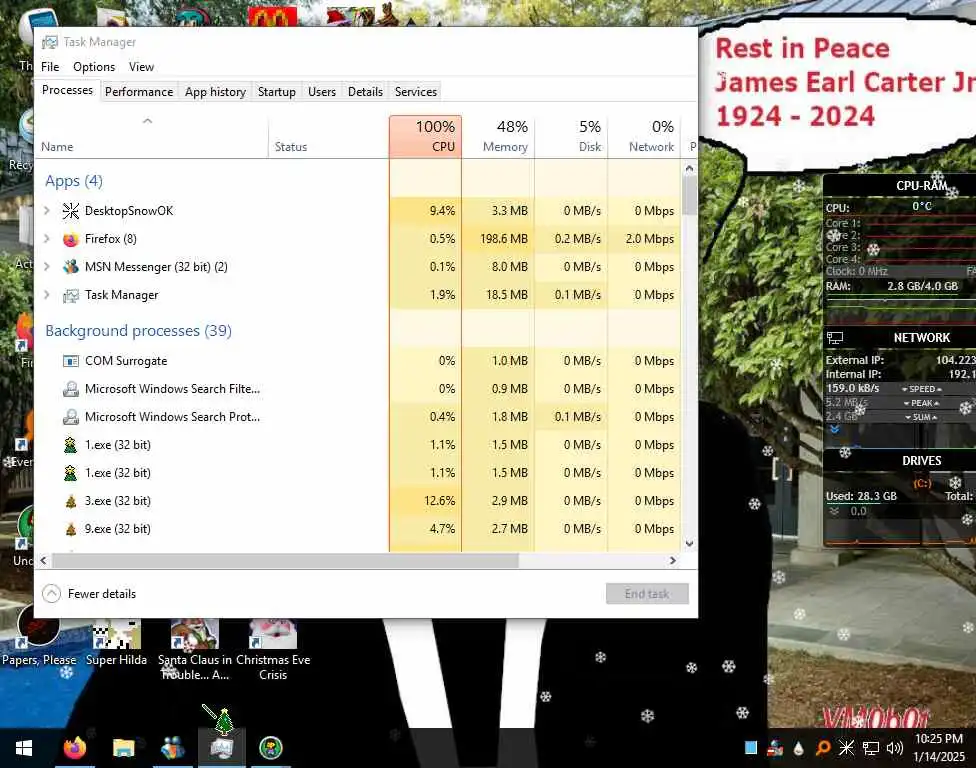This screenshot has width=976, height=768.
Task: Click the DesktopSnowOK snowflake icon
Action: (71, 211)
